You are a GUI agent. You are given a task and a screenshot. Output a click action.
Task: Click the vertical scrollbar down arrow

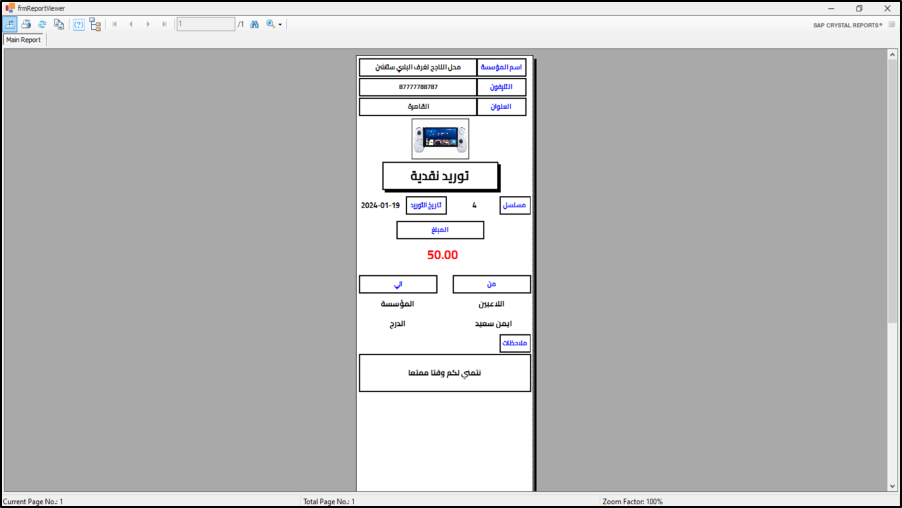pyautogui.click(x=892, y=486)
